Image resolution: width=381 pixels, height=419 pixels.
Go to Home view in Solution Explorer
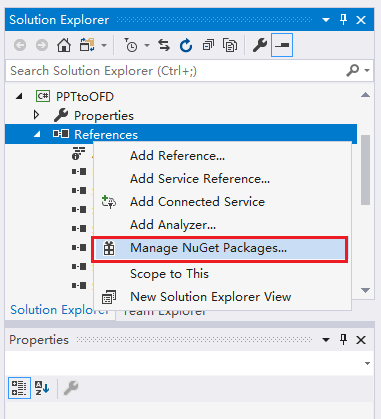pyautogui.click(x=64, y=45)
